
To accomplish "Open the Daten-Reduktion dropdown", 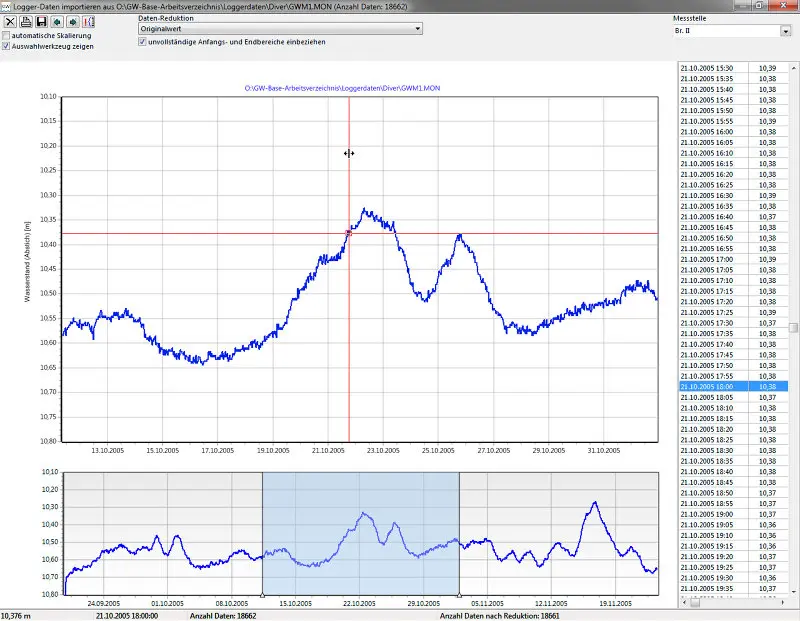I will pyautogui.click(x=280, y=29).
